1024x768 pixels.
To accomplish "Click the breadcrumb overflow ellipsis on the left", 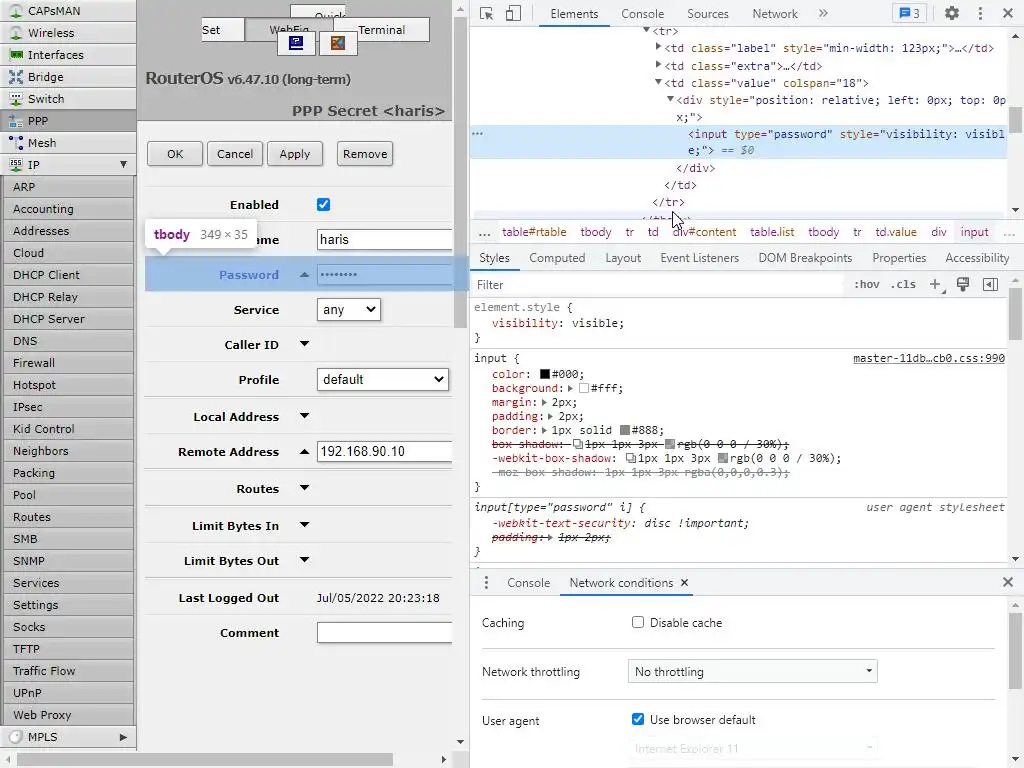I will 484,232.
